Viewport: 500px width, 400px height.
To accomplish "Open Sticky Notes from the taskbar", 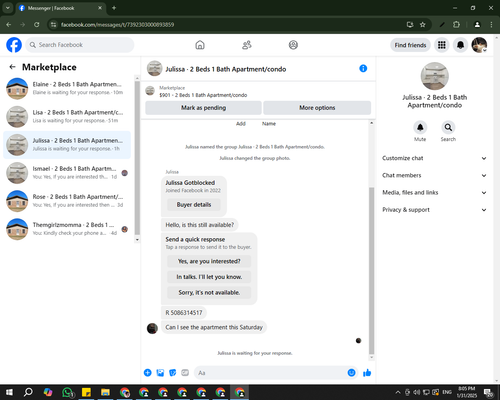I will click(86, 392).
